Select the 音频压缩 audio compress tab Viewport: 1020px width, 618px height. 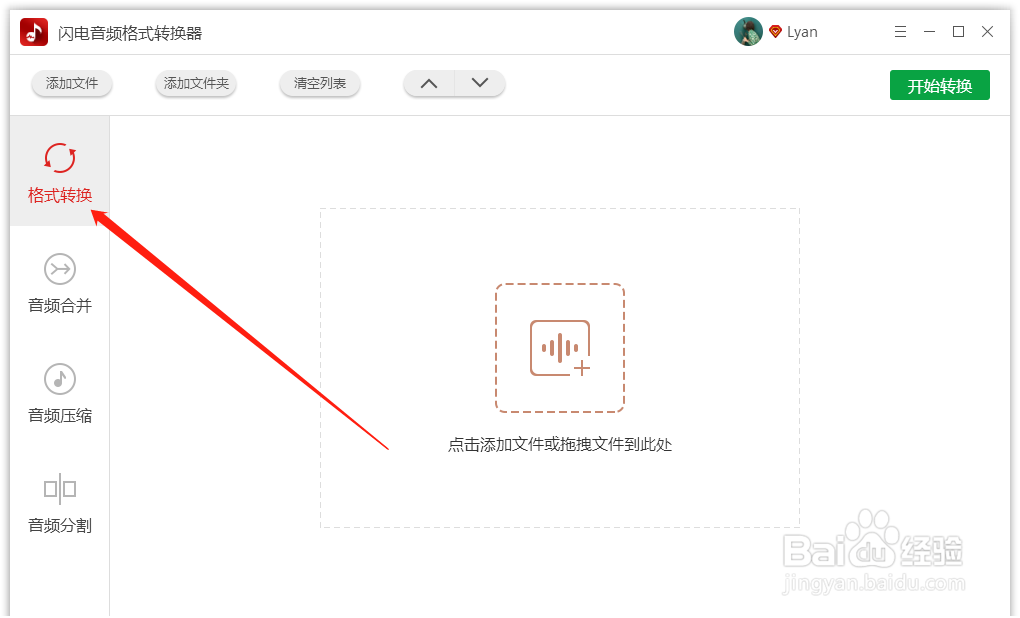[60, 392]
